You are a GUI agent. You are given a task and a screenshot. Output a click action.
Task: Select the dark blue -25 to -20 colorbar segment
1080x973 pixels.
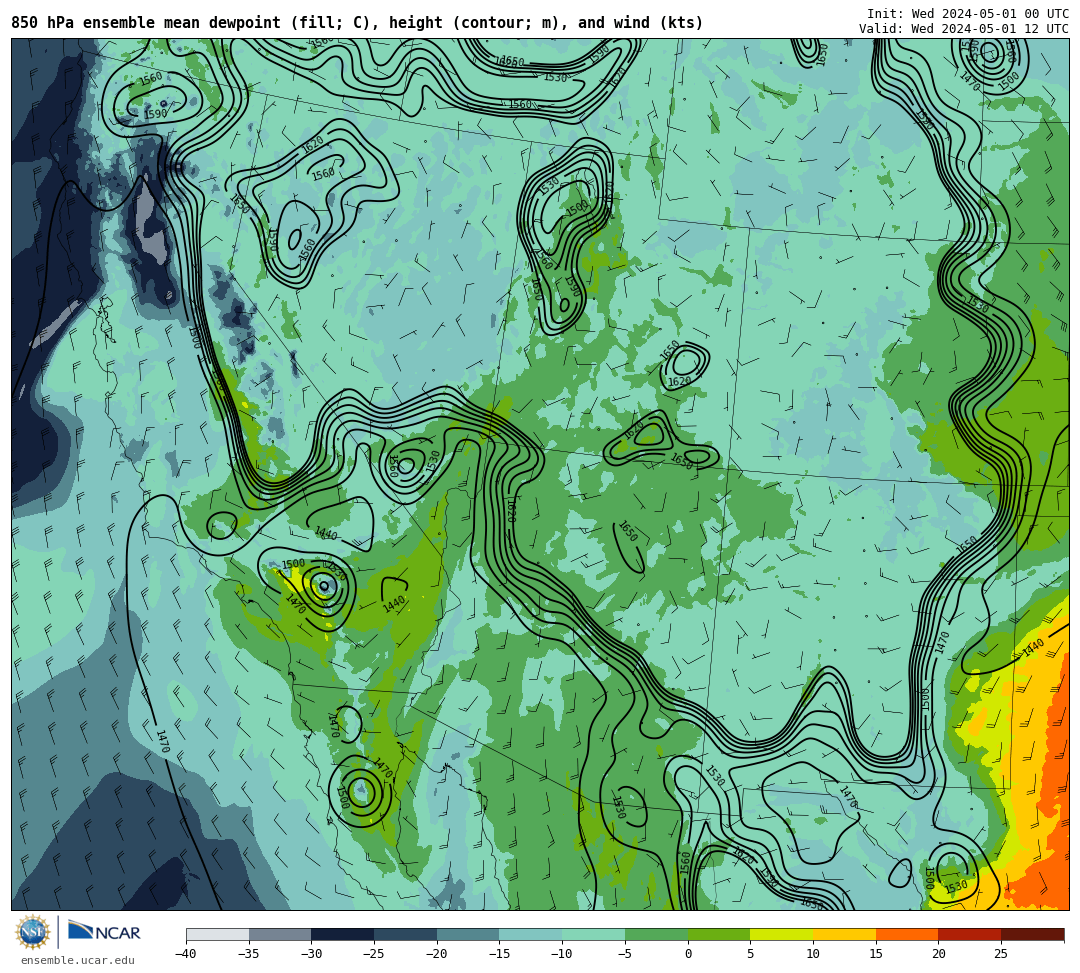(x=406, y=934)
